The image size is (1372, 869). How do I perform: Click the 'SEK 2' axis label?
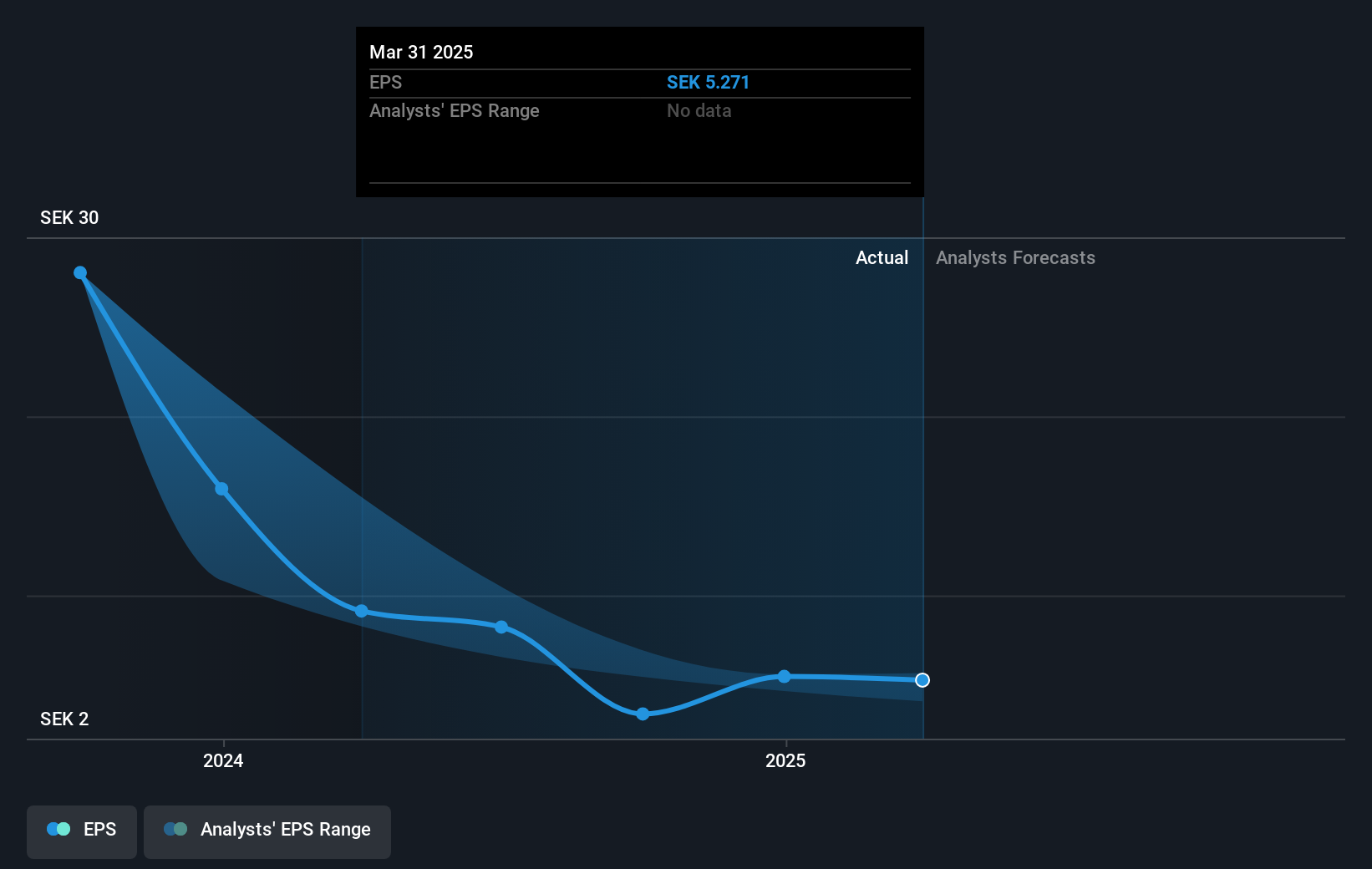64,719
